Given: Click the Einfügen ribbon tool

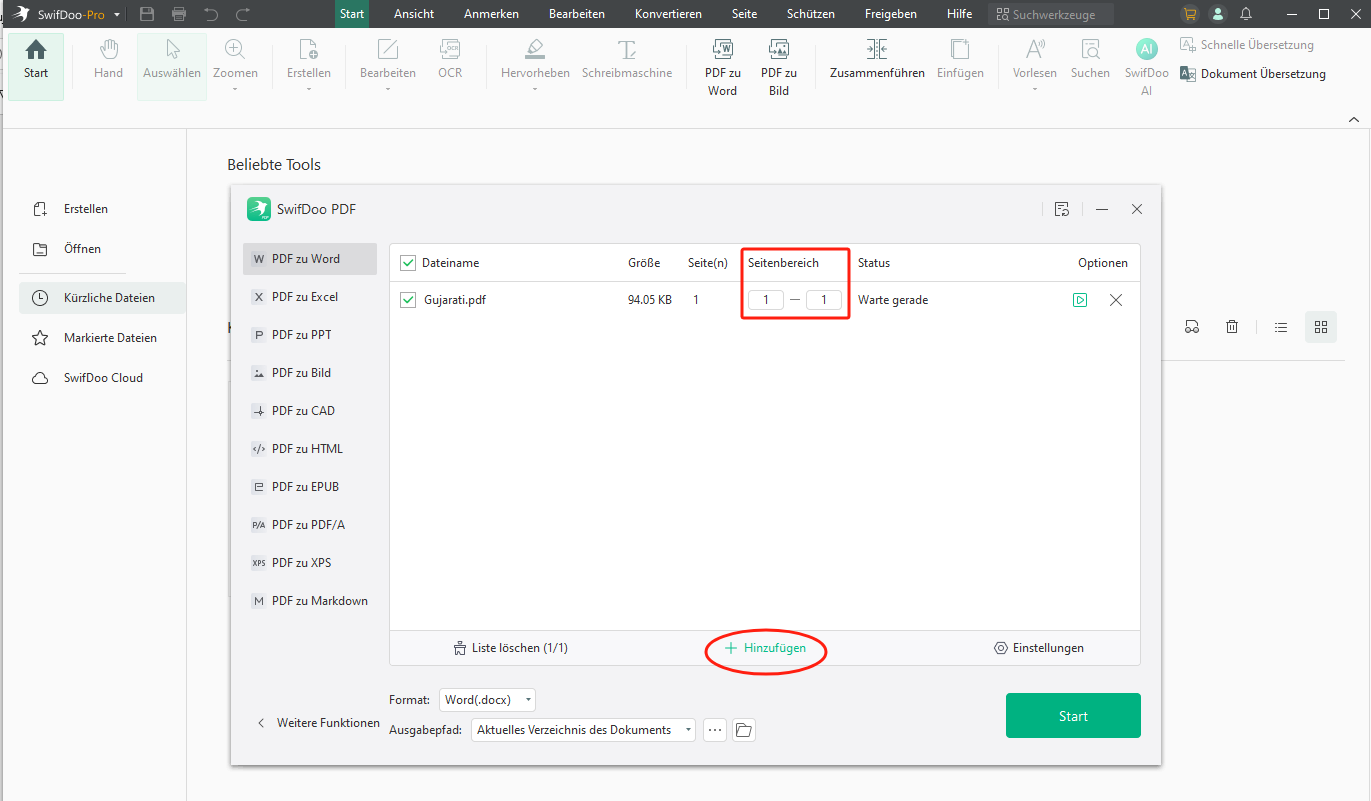Looking at the screenshot, I should [960, 60].
